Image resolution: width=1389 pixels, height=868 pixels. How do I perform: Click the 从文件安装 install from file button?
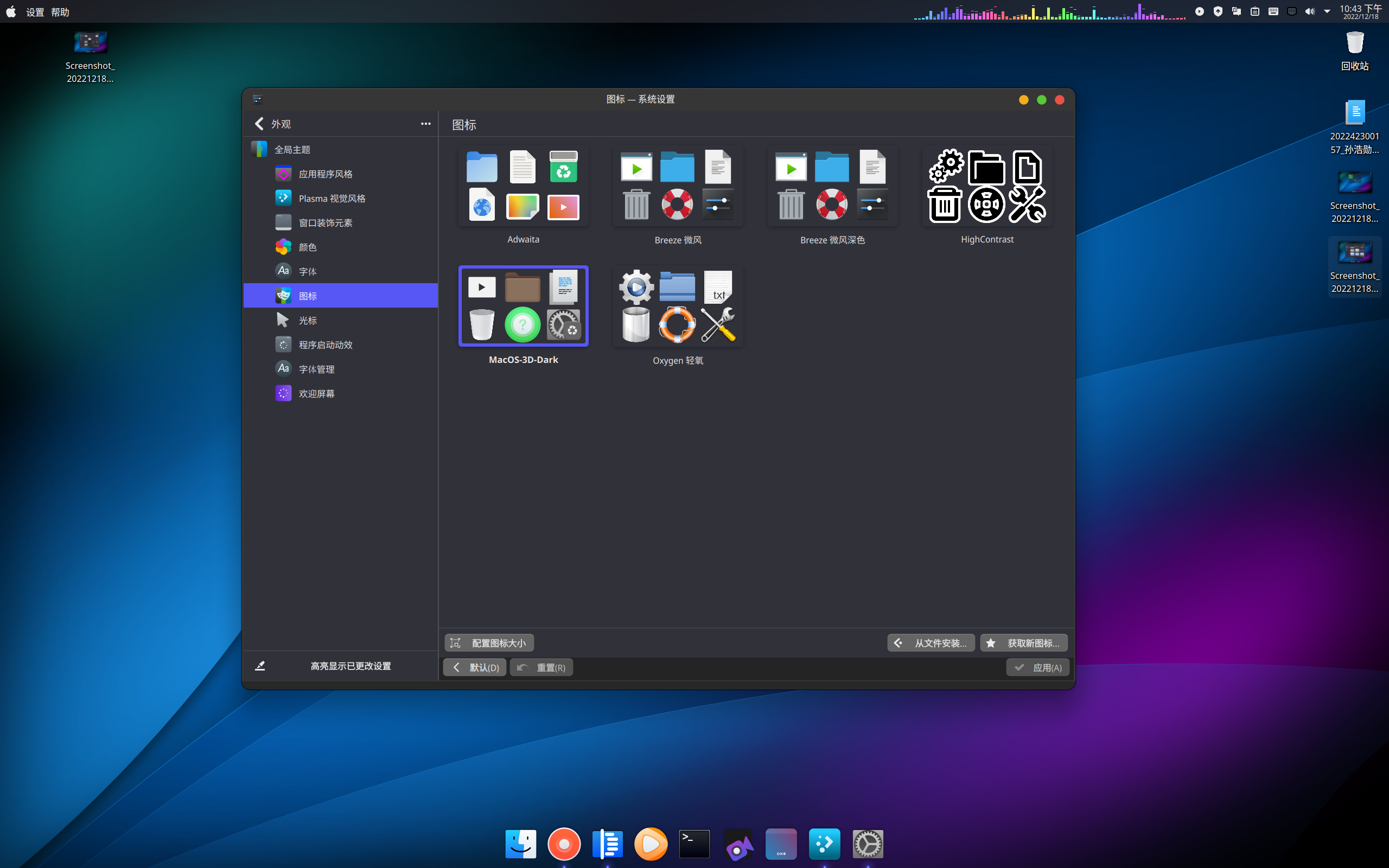pyautogui.click(x=931, y=643)
